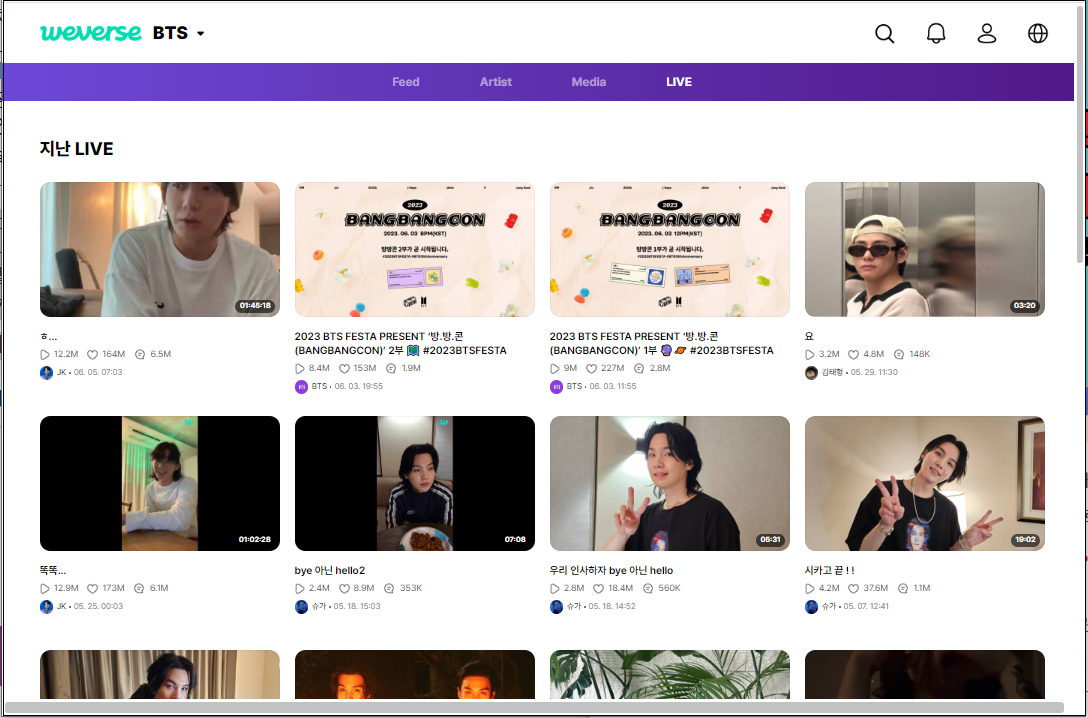Click JK's profile avatar under the first video
The height and width of the screenshot is (718, 1088).
tap(46, 372)
